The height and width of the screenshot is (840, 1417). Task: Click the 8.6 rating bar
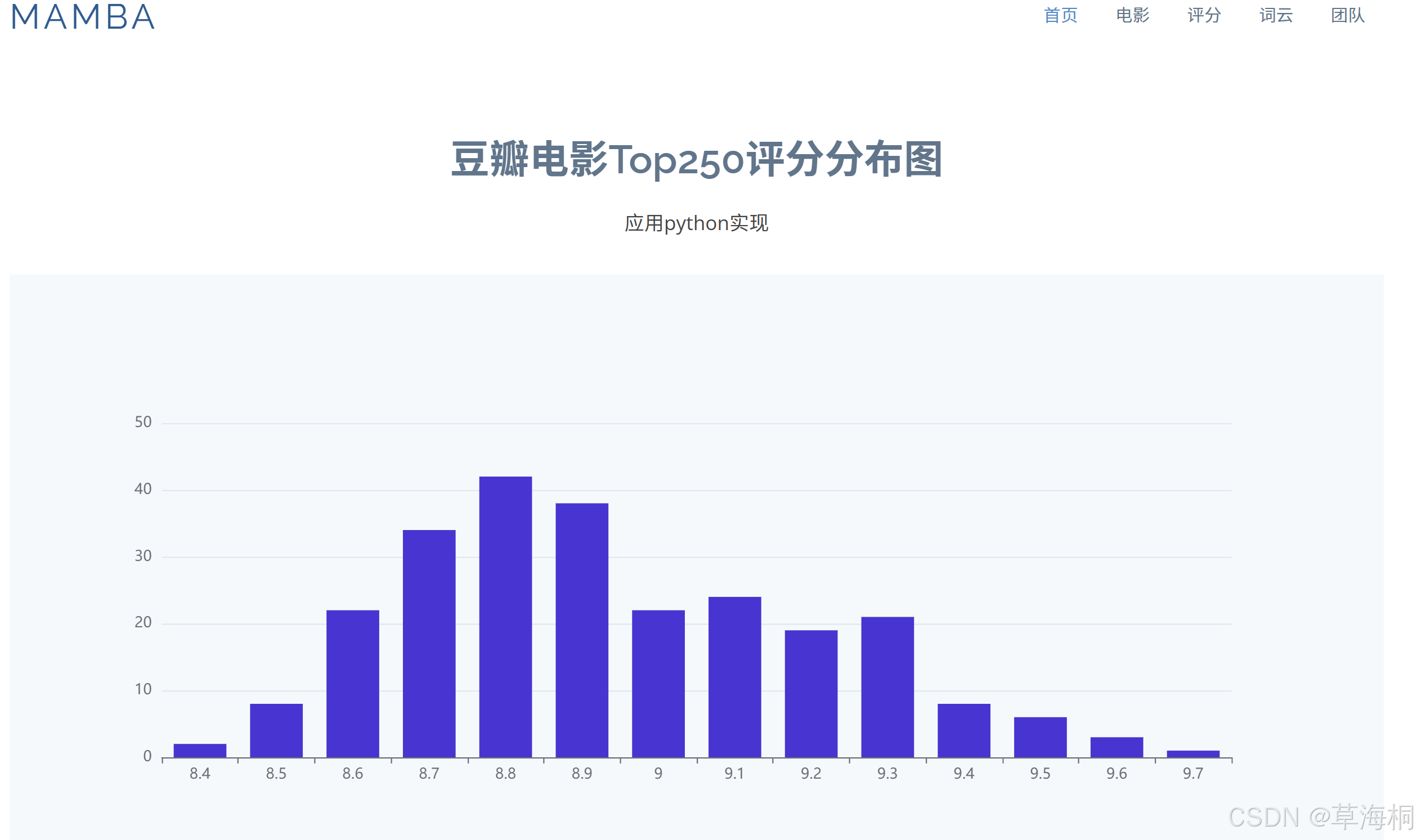click(353, 683)
